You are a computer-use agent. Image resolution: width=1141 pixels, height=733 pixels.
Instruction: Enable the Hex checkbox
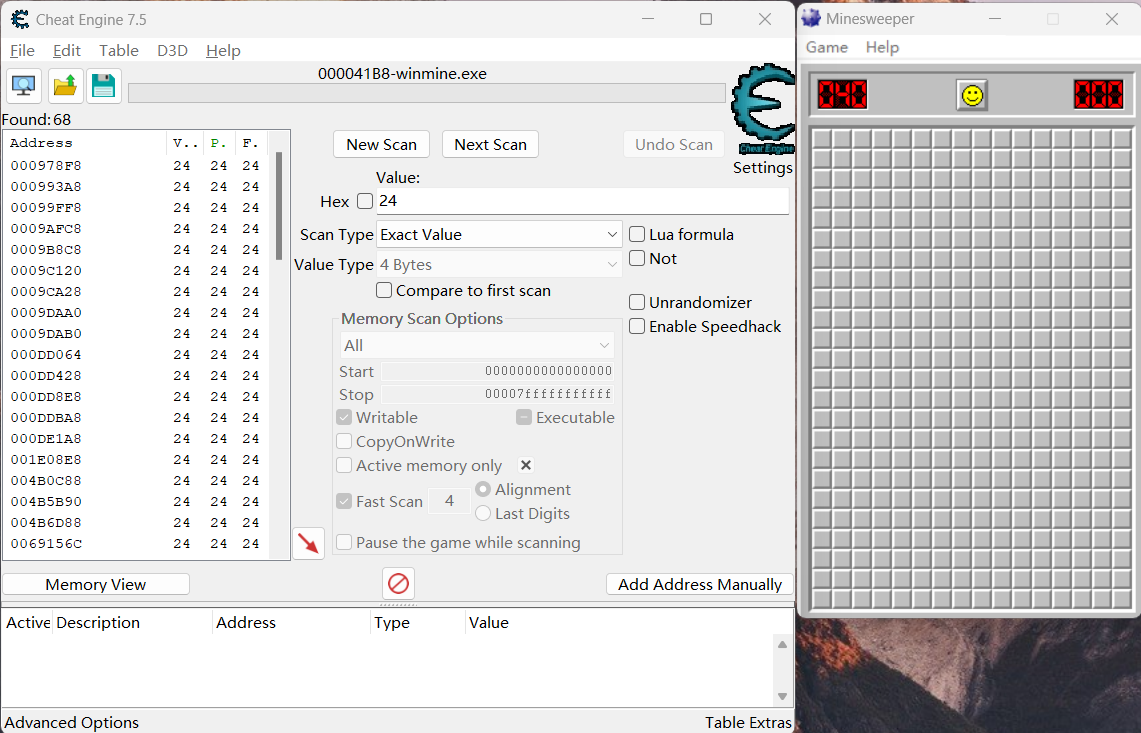pos(365,201)
